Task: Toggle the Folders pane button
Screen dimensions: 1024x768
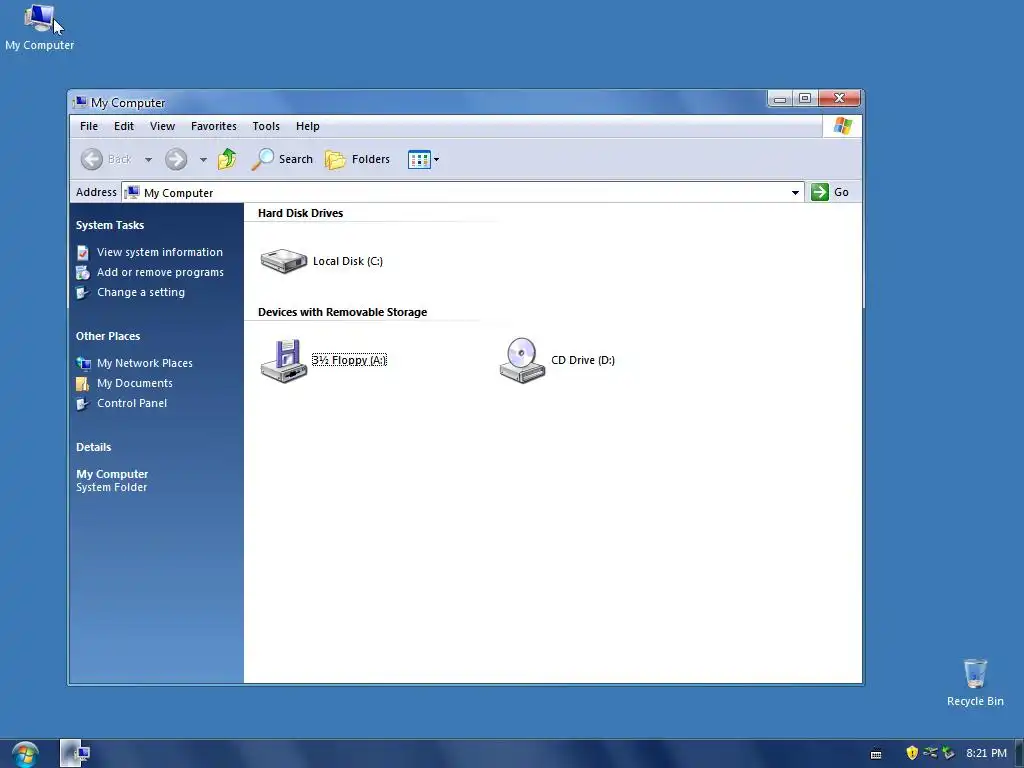Action: [357, 159]
